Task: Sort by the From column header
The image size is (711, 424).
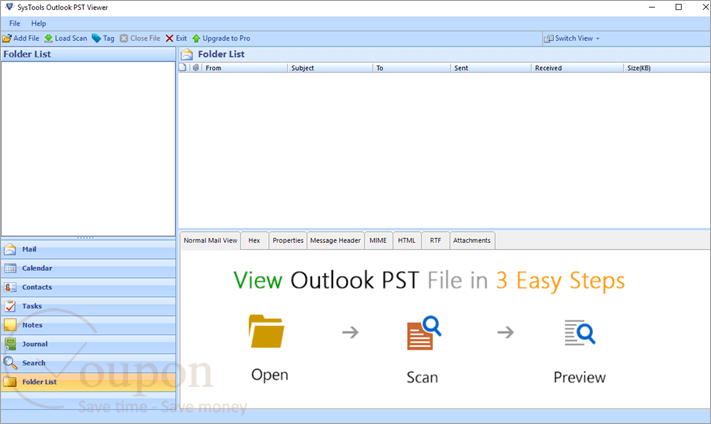Action: coord(244,68)
